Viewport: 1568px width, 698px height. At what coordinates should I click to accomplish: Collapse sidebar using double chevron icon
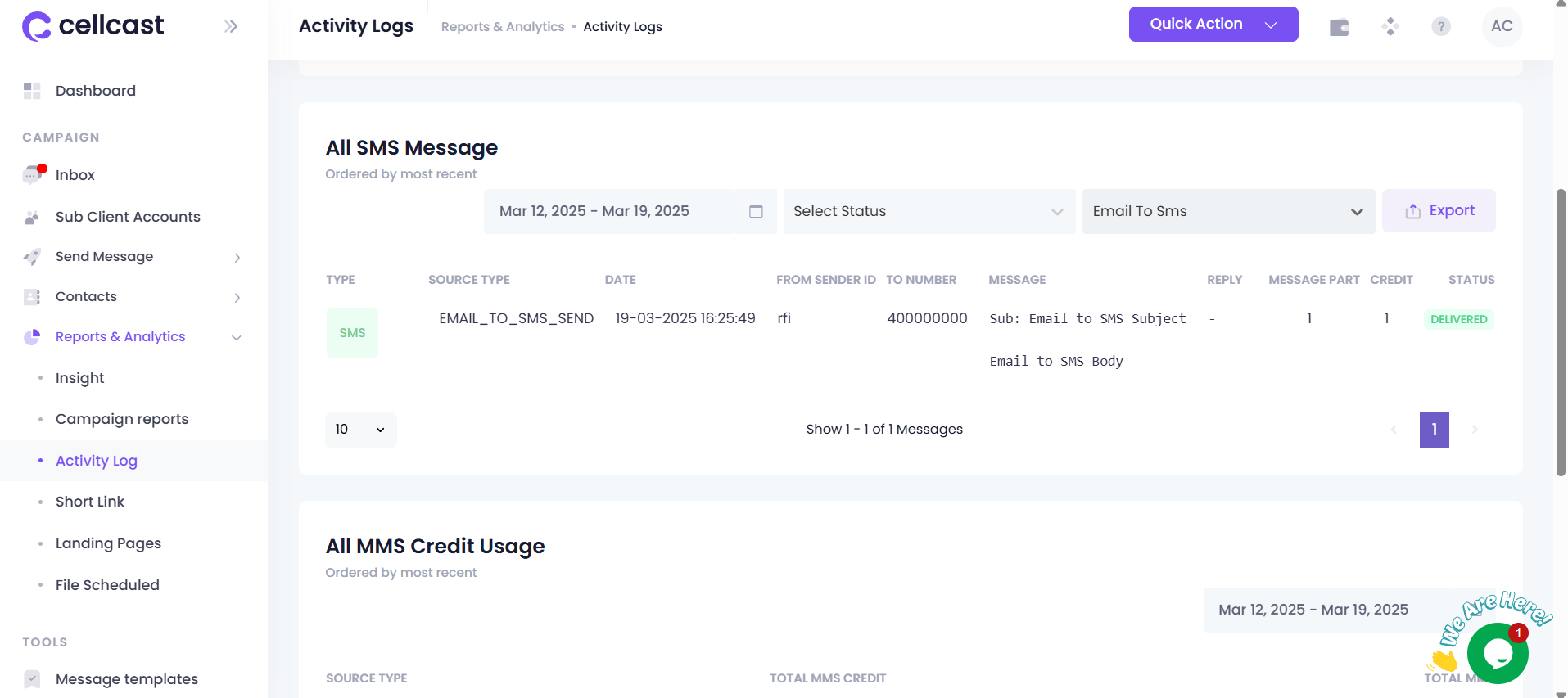point(231,26)
